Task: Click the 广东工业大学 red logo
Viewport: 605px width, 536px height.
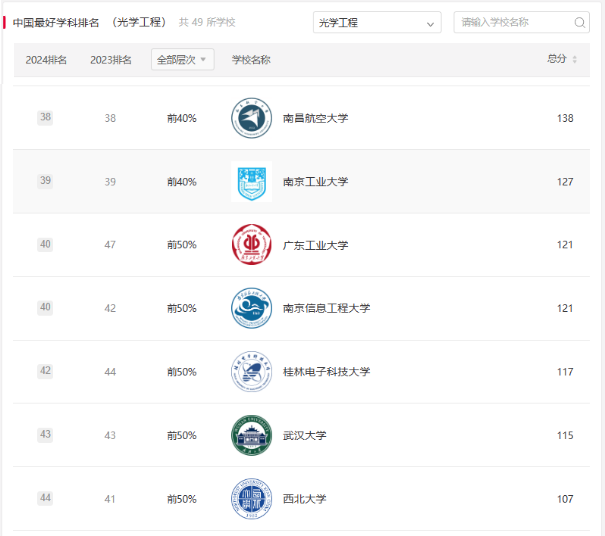Action: [x=251, y=245]
